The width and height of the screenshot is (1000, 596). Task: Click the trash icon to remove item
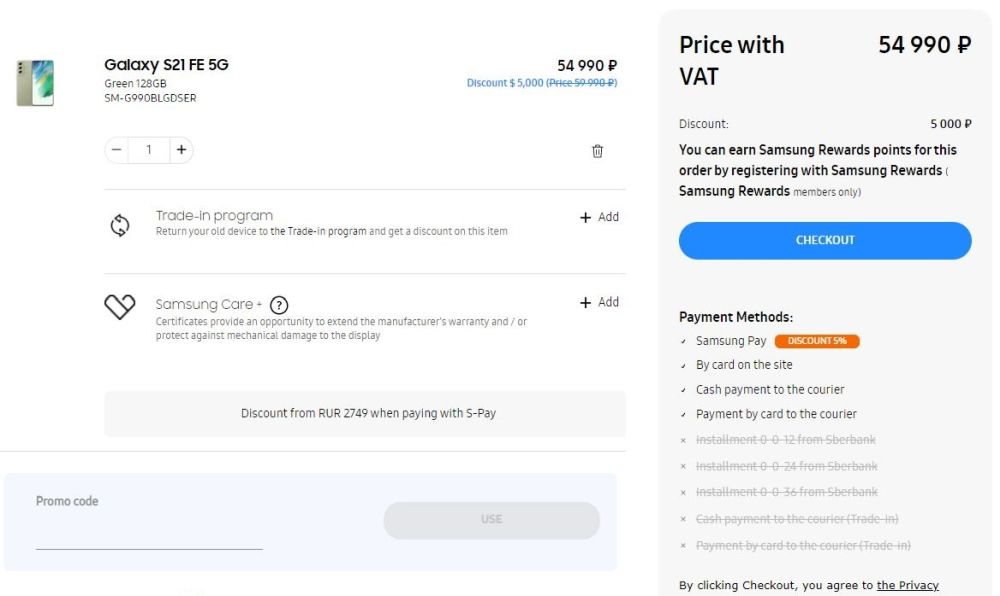click(597, 151)
